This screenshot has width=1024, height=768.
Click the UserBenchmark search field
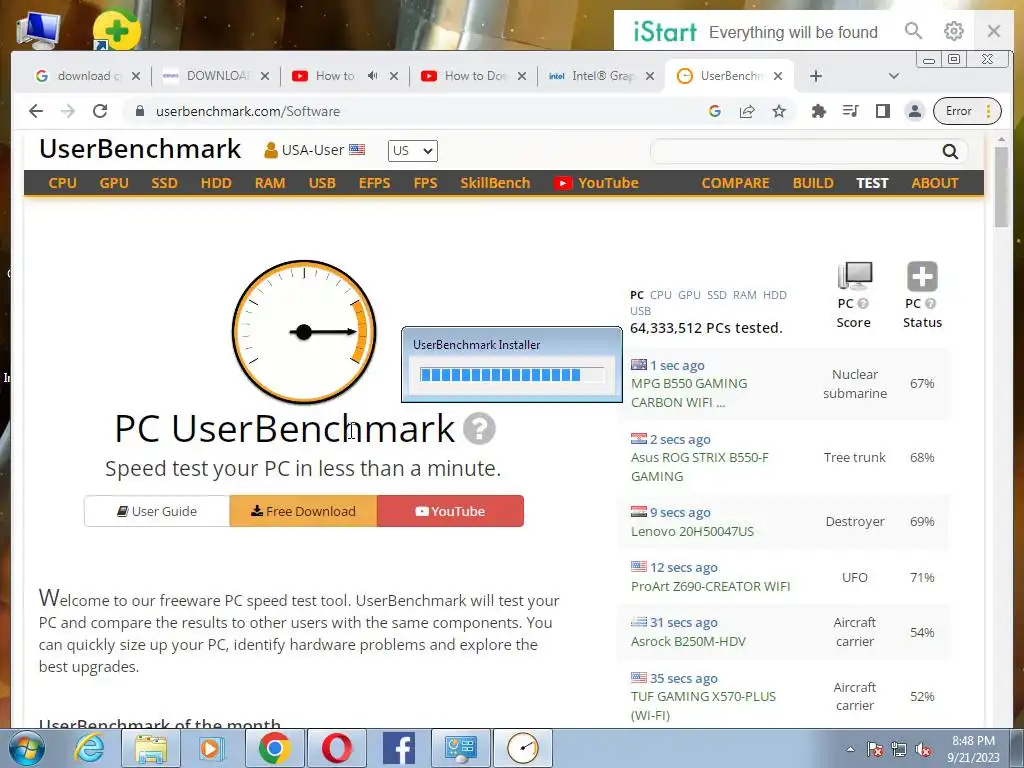pos(795,152)
